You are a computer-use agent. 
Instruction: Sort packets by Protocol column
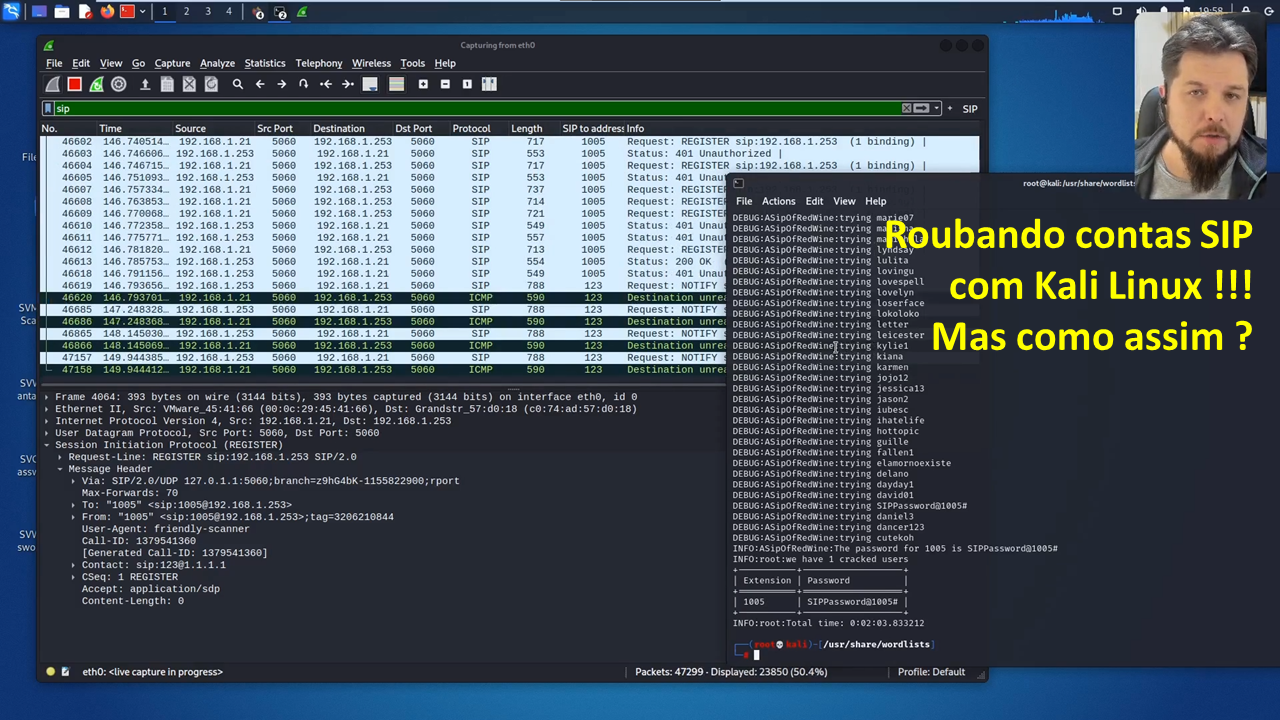(471, 128)
